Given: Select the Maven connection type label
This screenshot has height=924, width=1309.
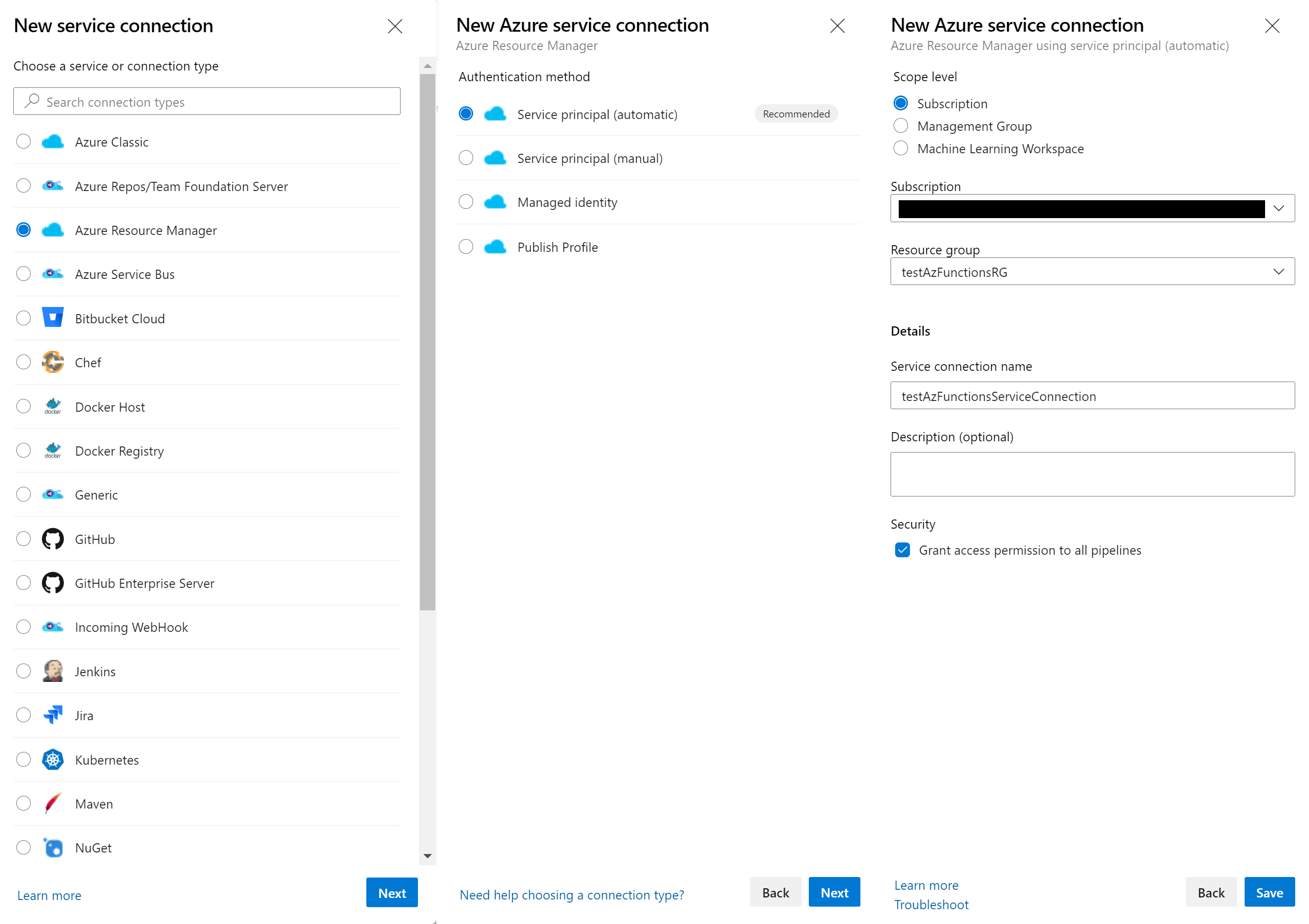Looking at the screenshot, I should click(94, 804).
